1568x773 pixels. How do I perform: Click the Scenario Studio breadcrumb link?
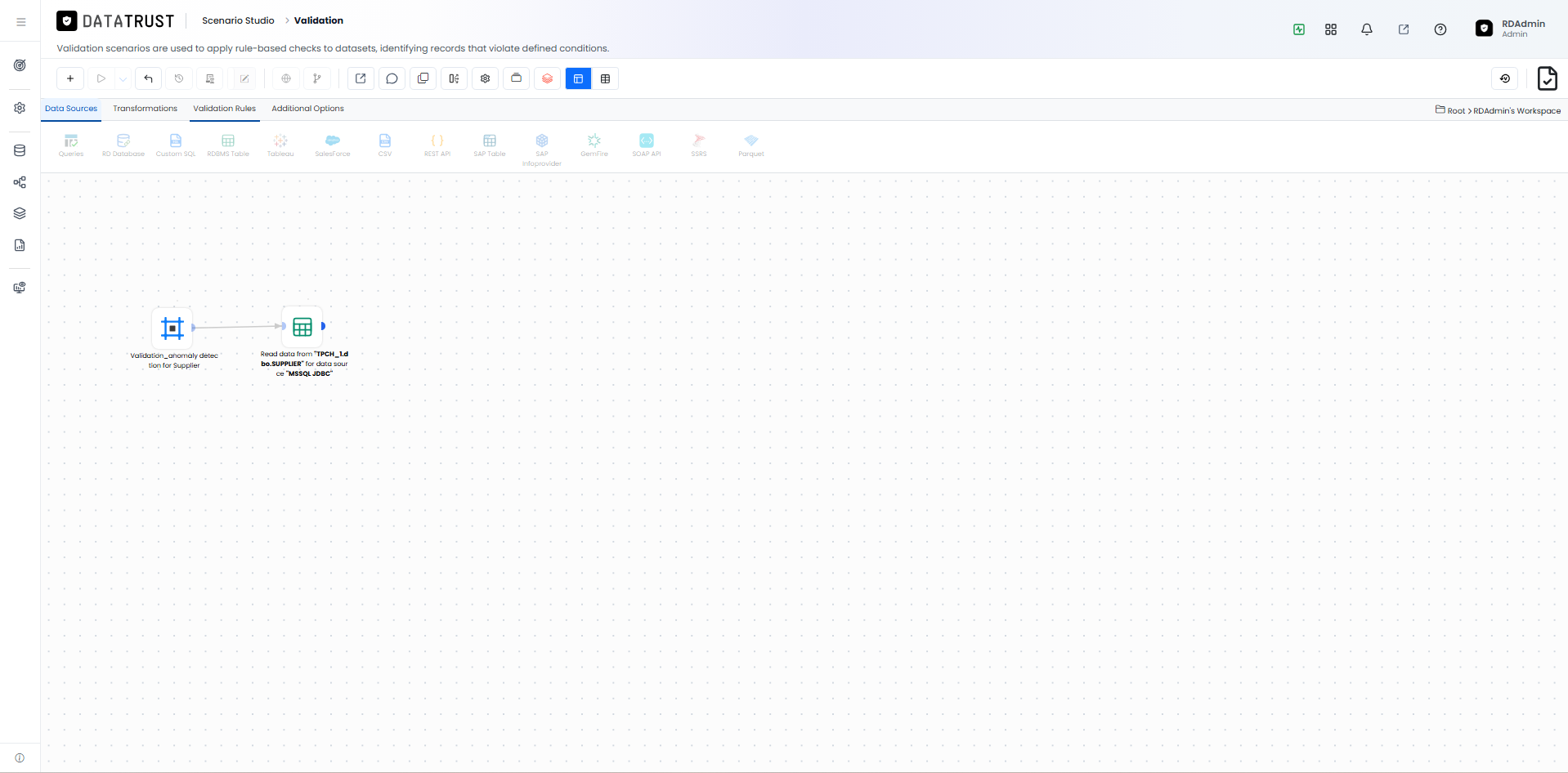click(238, 20)
